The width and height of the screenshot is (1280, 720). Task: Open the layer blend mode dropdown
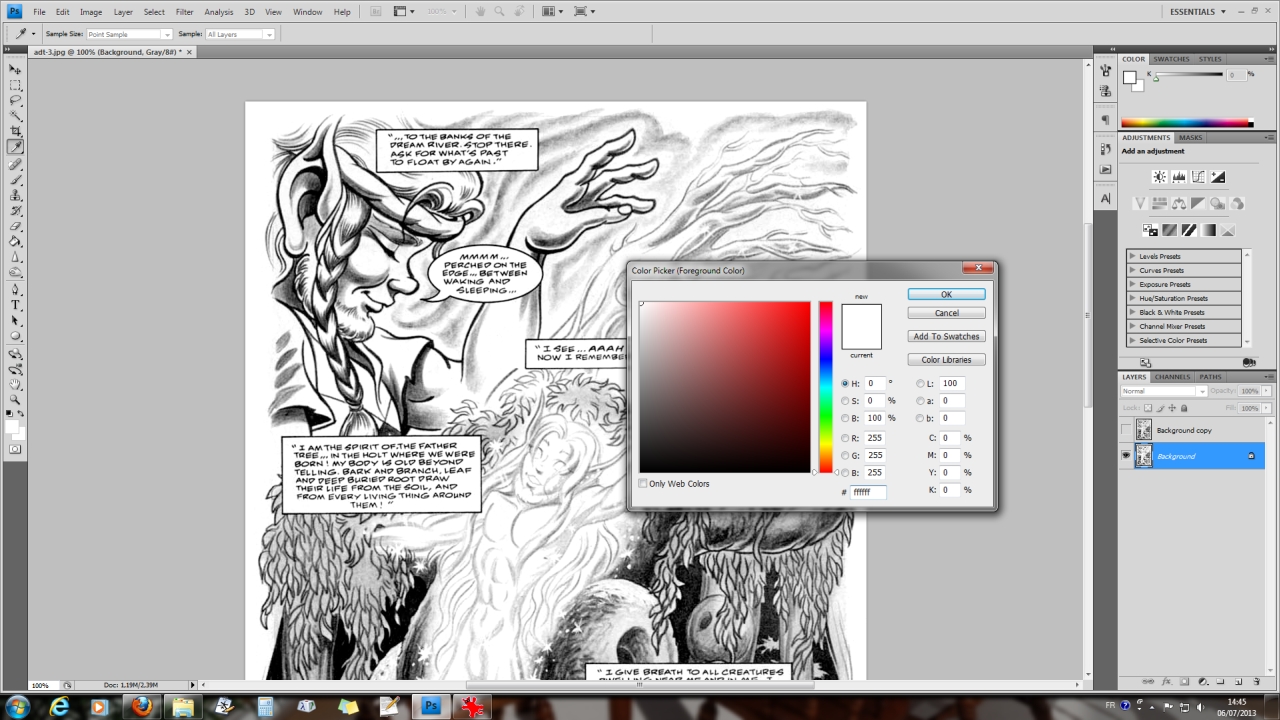[x=1166, y=391]
